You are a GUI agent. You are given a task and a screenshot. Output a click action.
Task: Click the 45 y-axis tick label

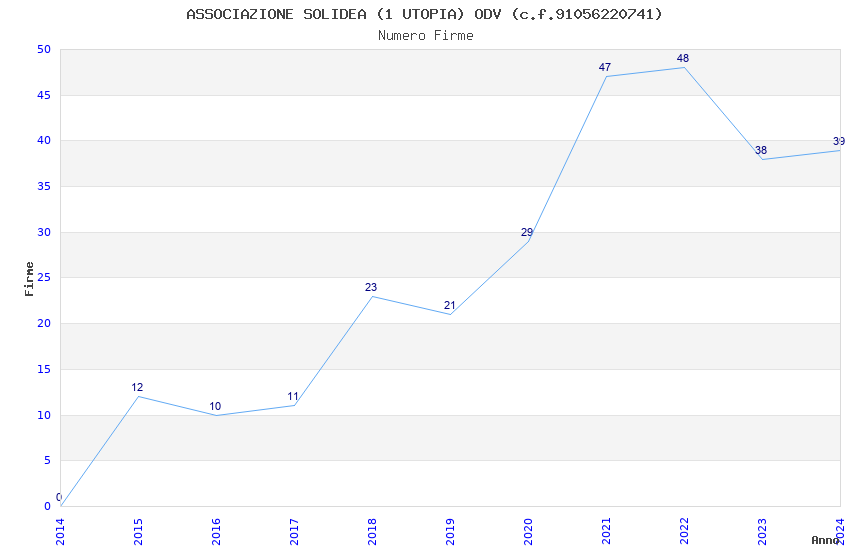coord(44,95)
